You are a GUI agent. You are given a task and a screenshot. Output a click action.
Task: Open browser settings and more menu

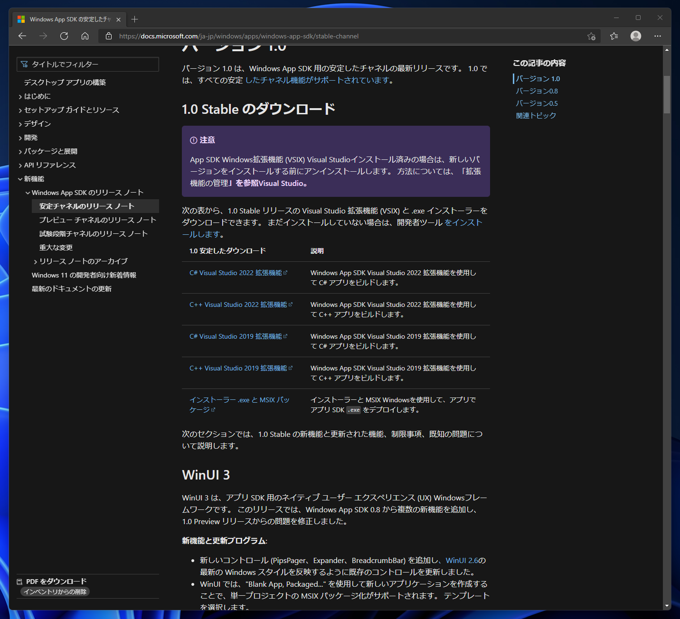click(657, 36)
